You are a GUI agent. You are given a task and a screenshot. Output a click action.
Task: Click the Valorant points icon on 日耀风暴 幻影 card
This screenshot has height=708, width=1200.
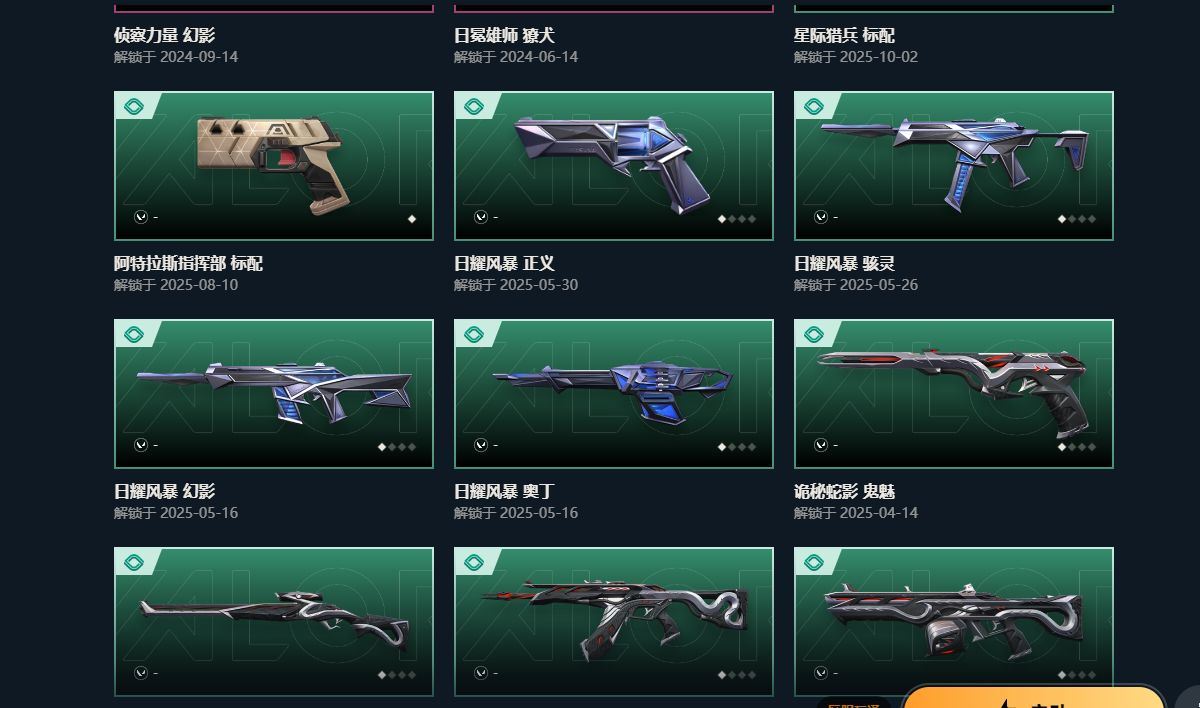[x=141, y=445]
